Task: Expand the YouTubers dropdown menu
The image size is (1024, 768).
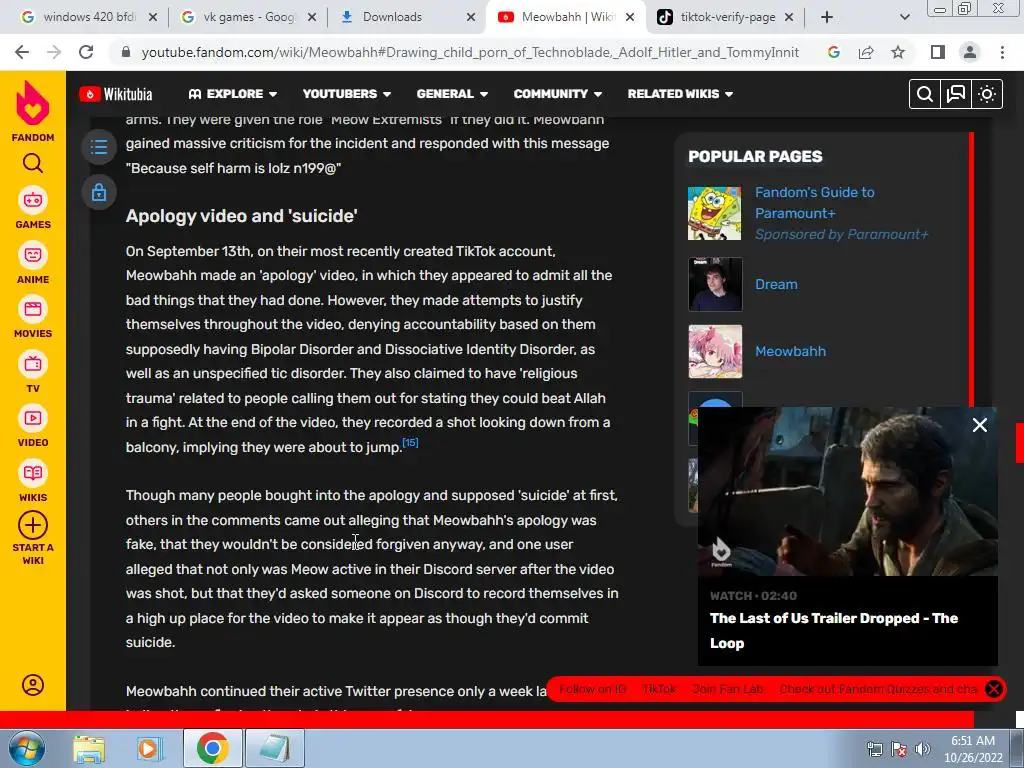Action: (x=347, y=94)
